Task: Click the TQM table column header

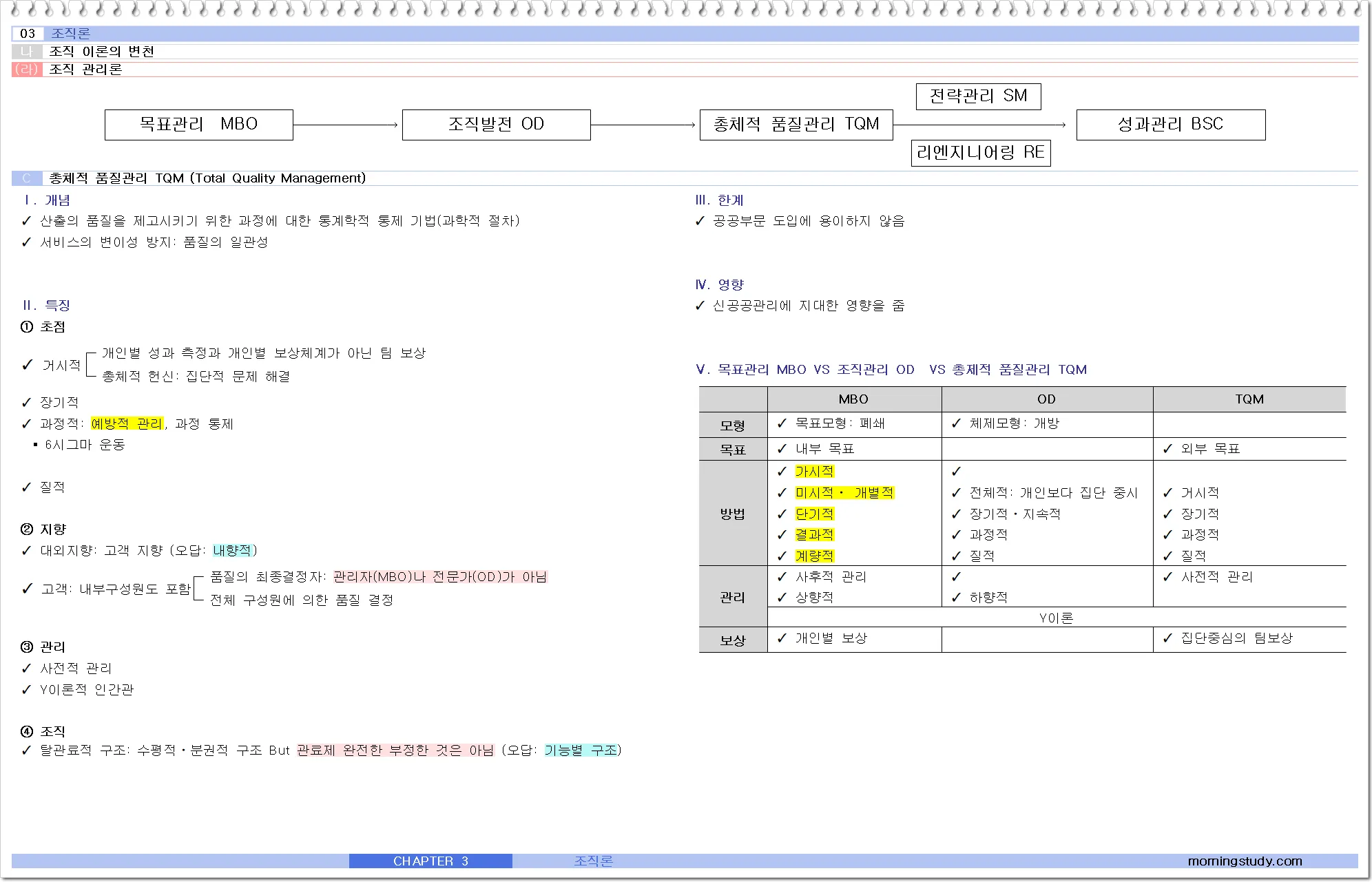Action: [x=1249, y=399]
